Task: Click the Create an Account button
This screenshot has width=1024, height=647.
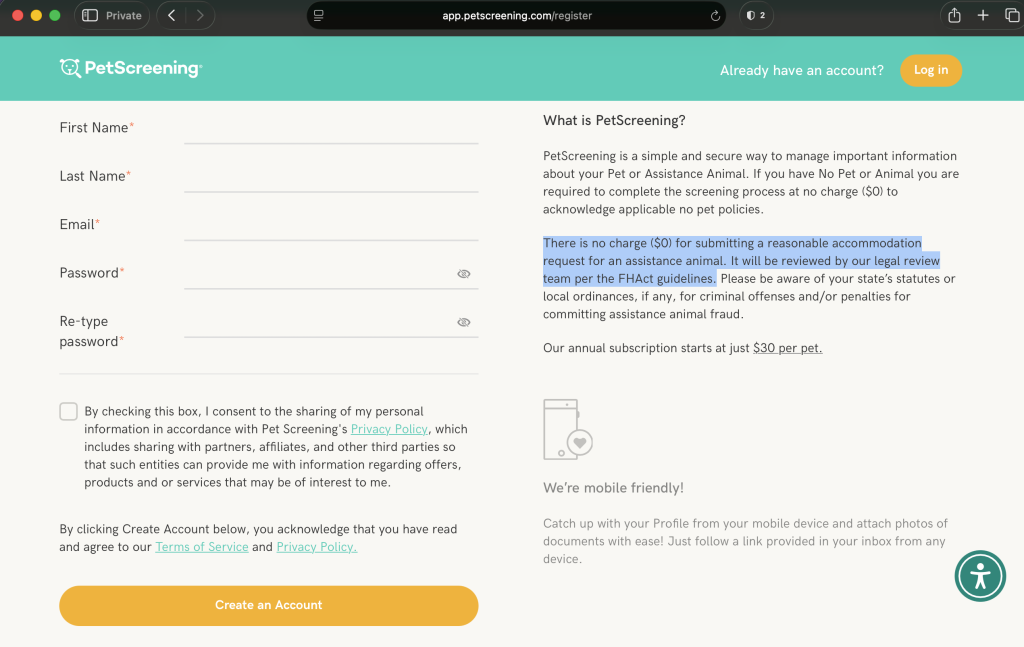Action: [x=268, y=605]
